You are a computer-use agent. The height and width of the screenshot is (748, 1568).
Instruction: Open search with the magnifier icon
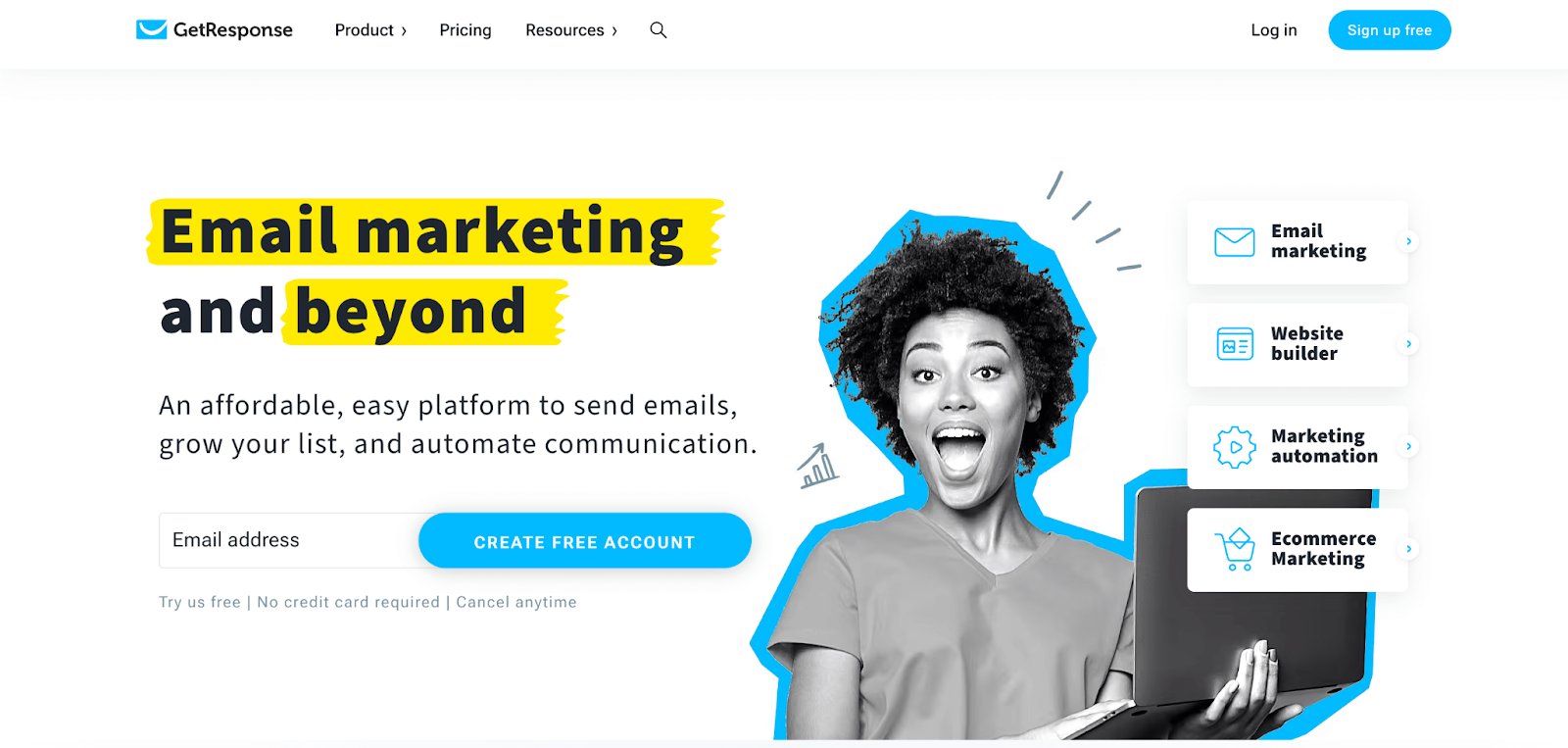point(659,30)
